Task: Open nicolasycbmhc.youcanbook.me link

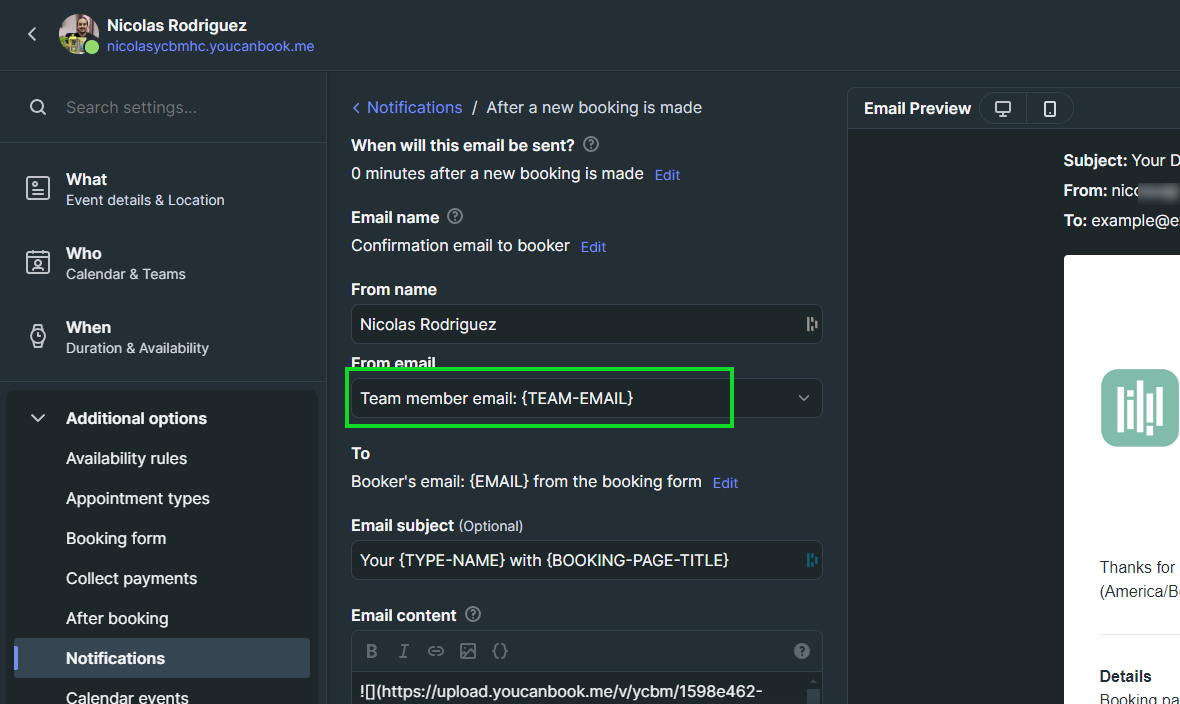Action: click(211, 46)
